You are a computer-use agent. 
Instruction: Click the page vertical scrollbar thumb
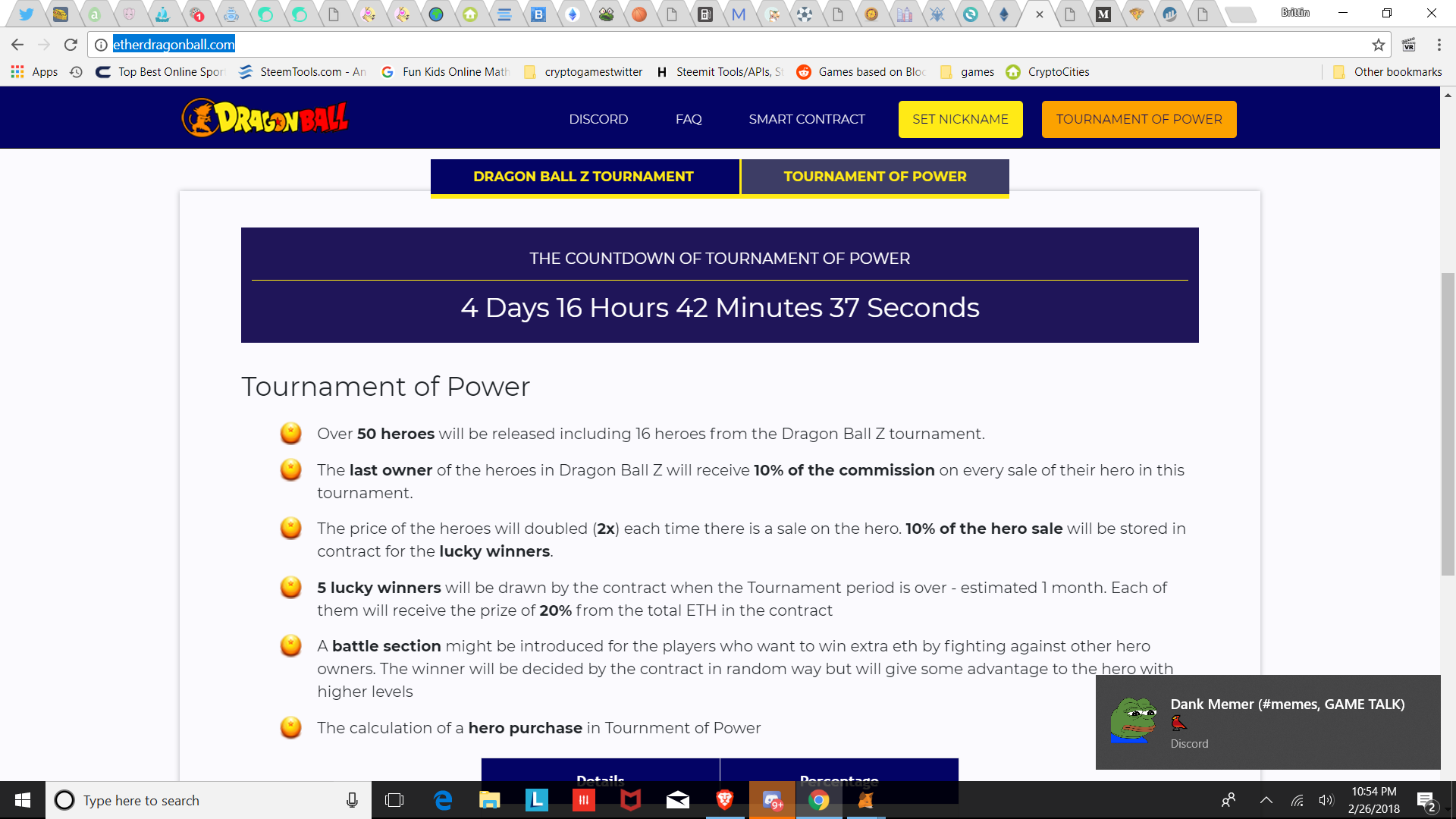pos(1448,425)
